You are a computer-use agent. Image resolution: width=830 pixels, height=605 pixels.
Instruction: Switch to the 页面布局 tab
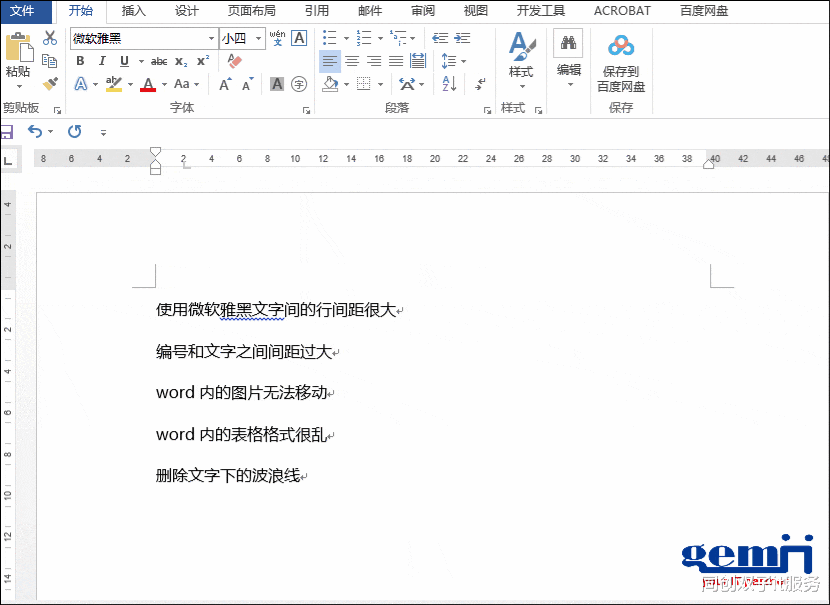coord(251,11)
